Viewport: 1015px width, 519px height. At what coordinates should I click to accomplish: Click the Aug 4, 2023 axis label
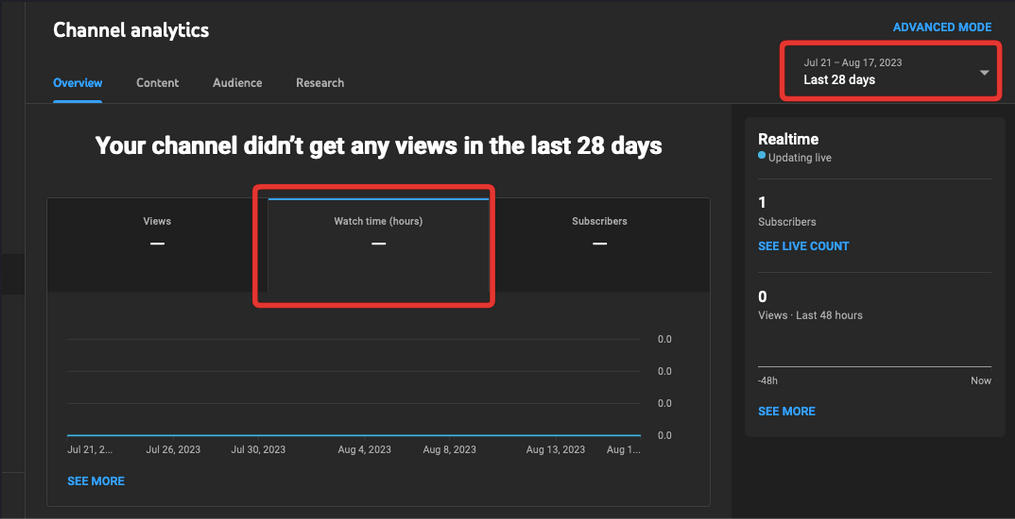(364, 449)
